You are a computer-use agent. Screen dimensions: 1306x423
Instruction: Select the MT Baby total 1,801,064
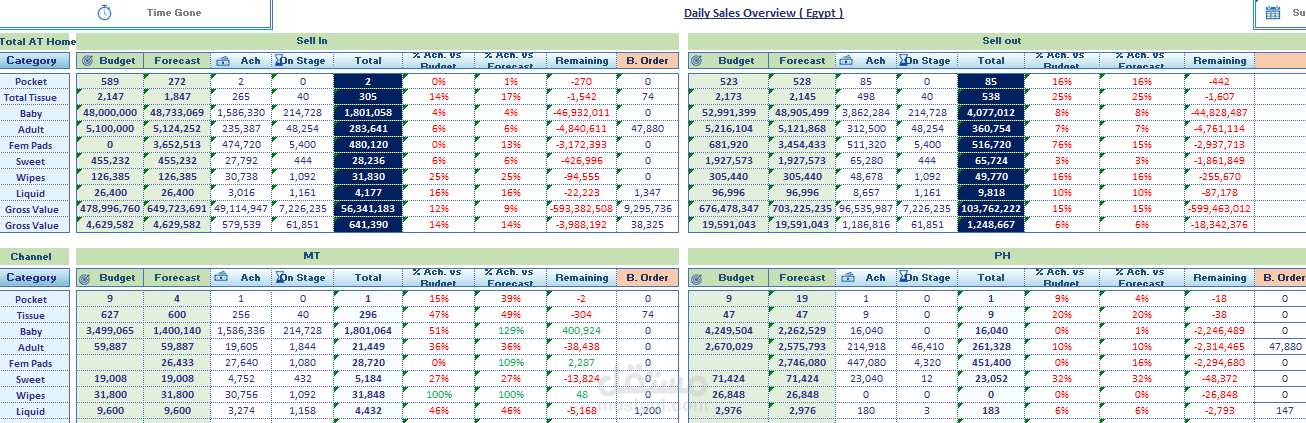point(368,331)
